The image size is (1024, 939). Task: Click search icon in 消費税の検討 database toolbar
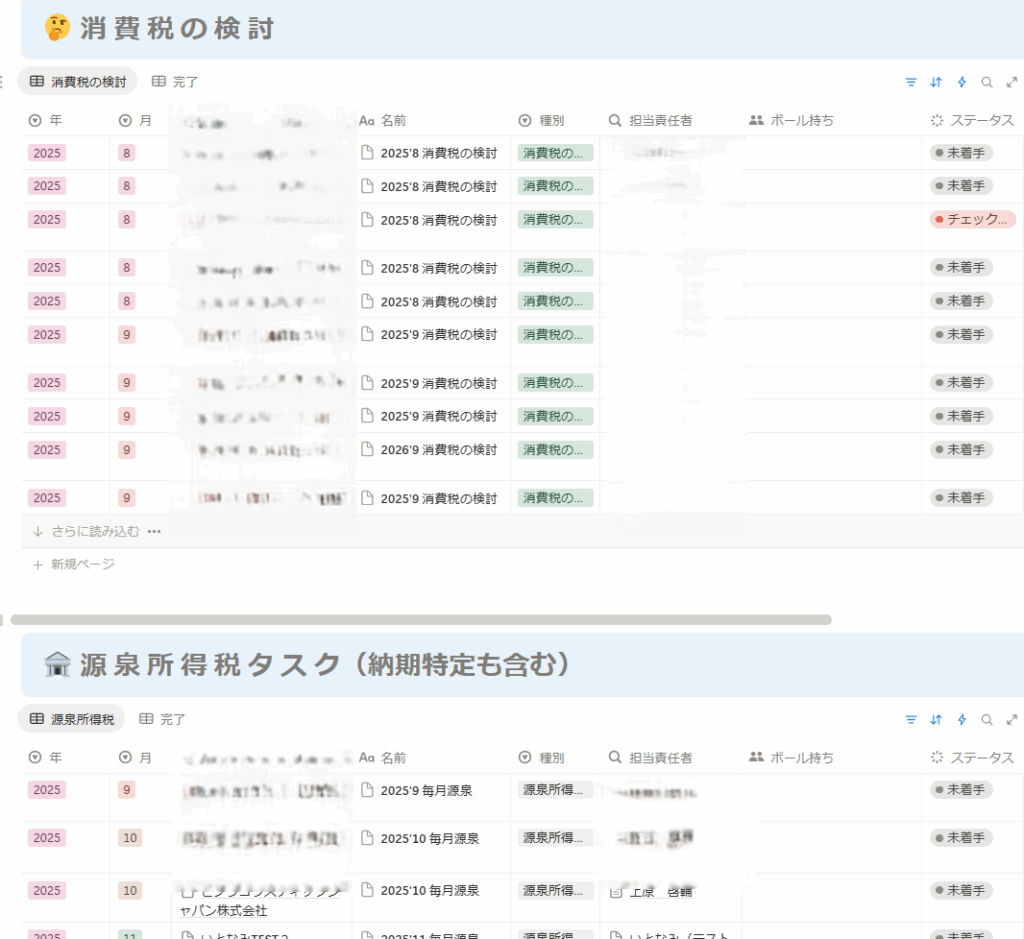pyautogui.click(x=987, y=82)
